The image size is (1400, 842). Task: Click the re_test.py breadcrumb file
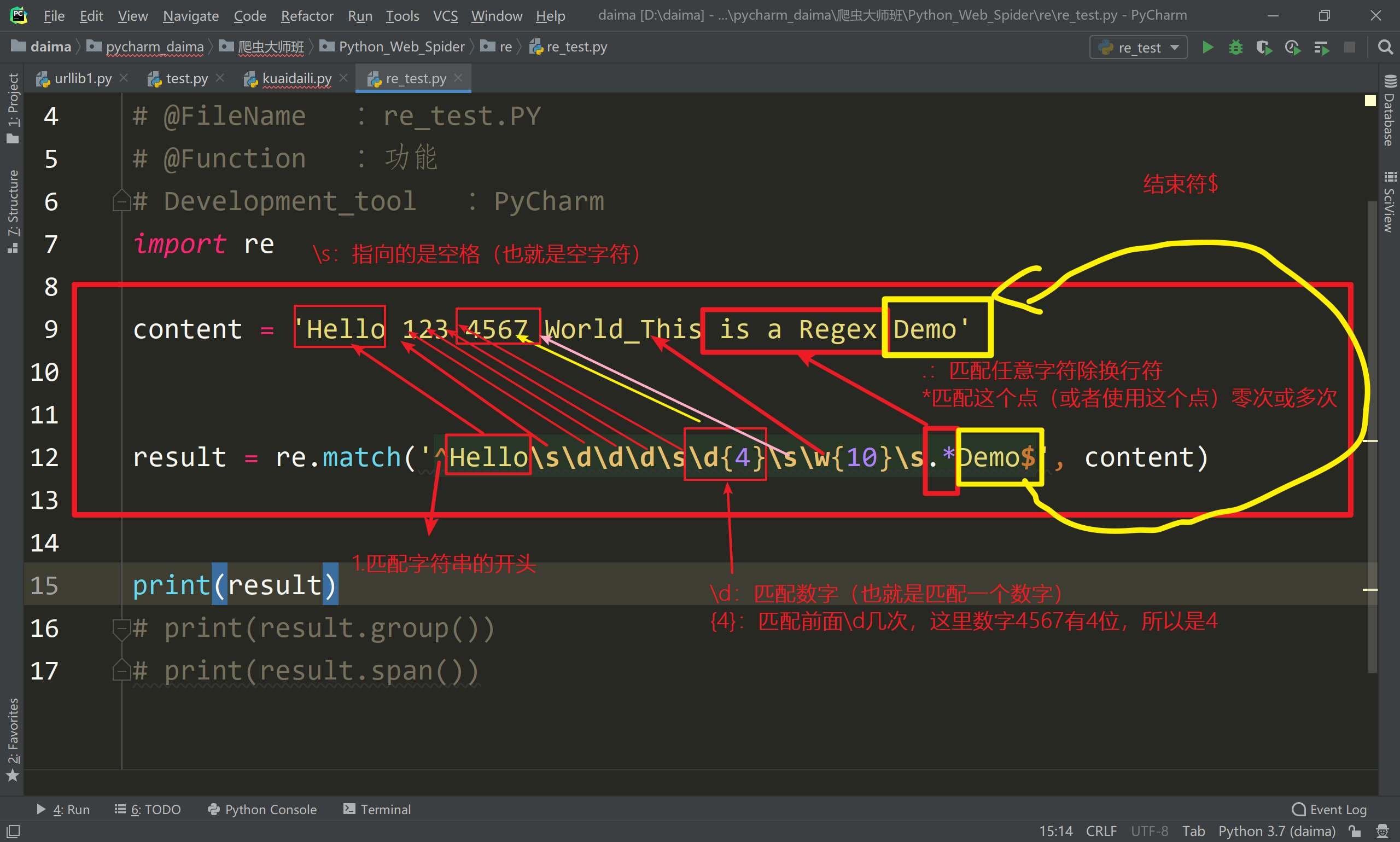[x=568, y=47]
